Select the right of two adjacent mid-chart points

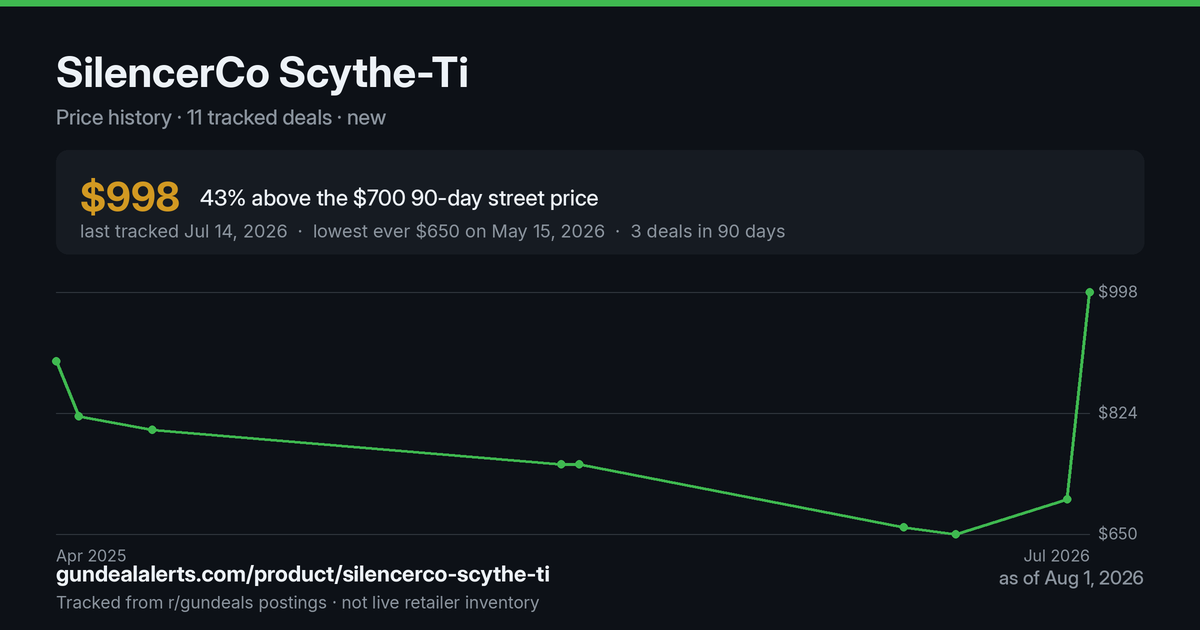(579, 464)
